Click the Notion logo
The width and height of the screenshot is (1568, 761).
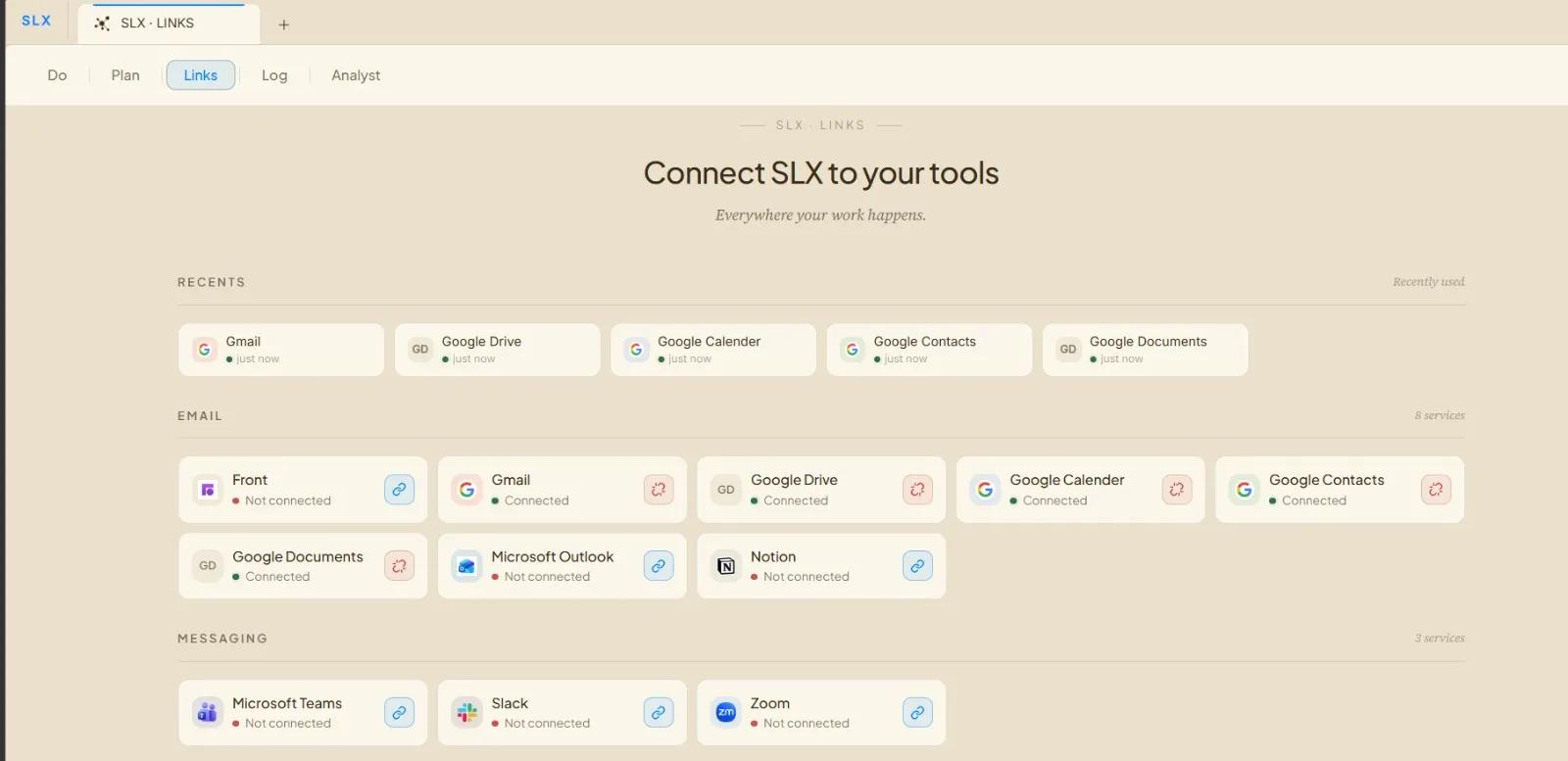pyautogui.click(x=726, y=565)
